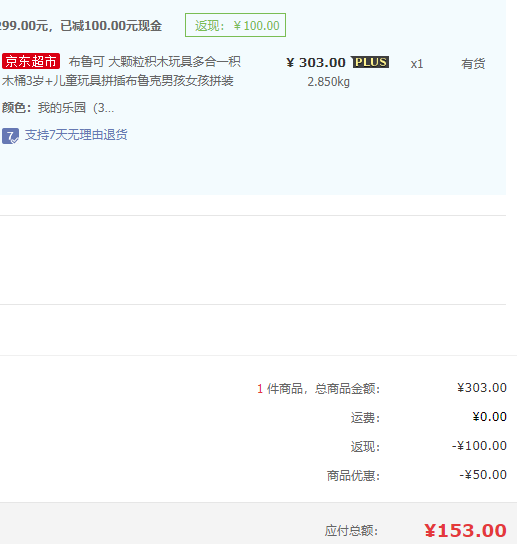Select the -¥50.00 discount value
Viewport: 517px width, 544px height.
click(483, 475)
